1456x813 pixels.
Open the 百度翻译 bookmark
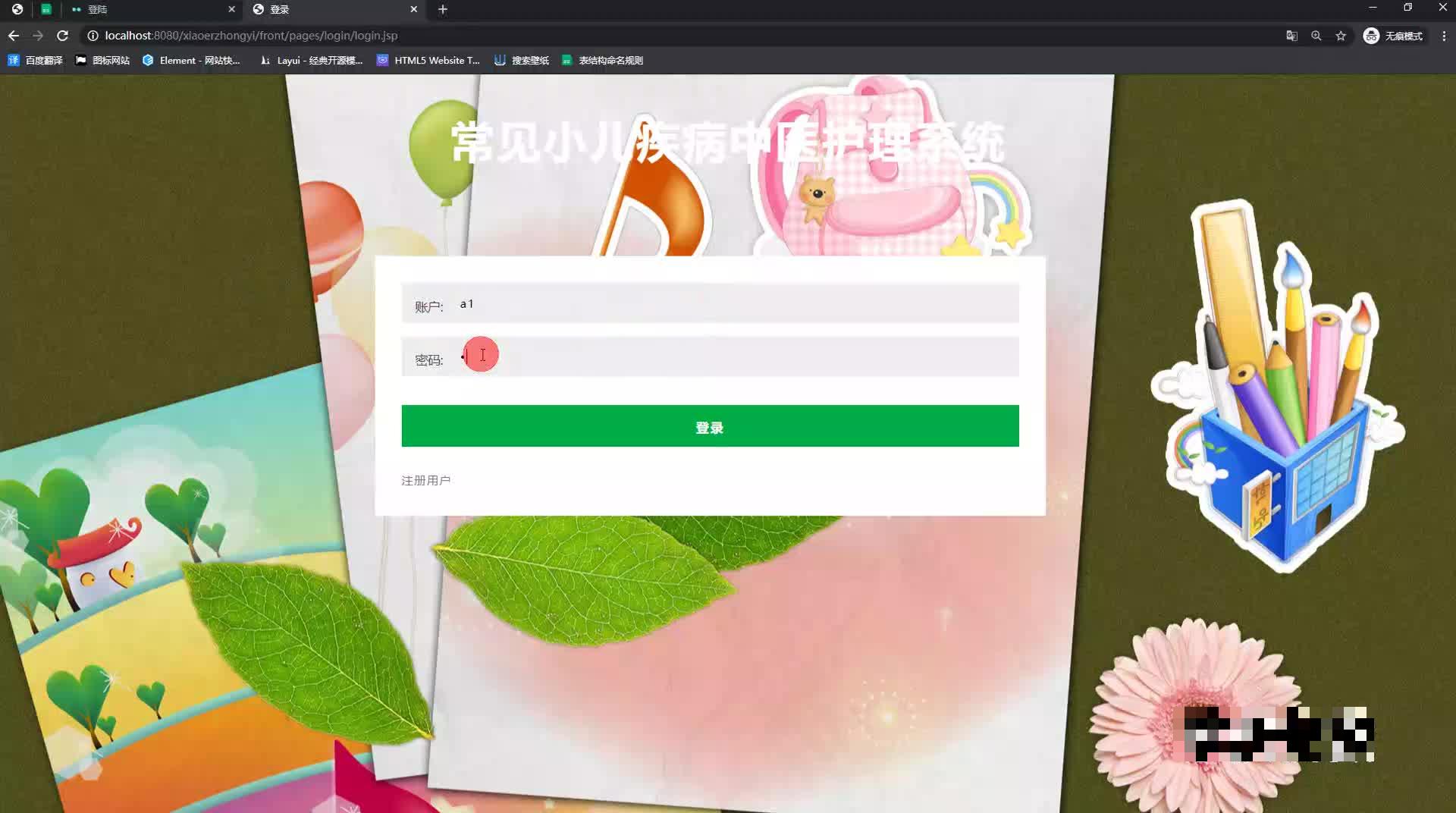(x=35, y=61)
